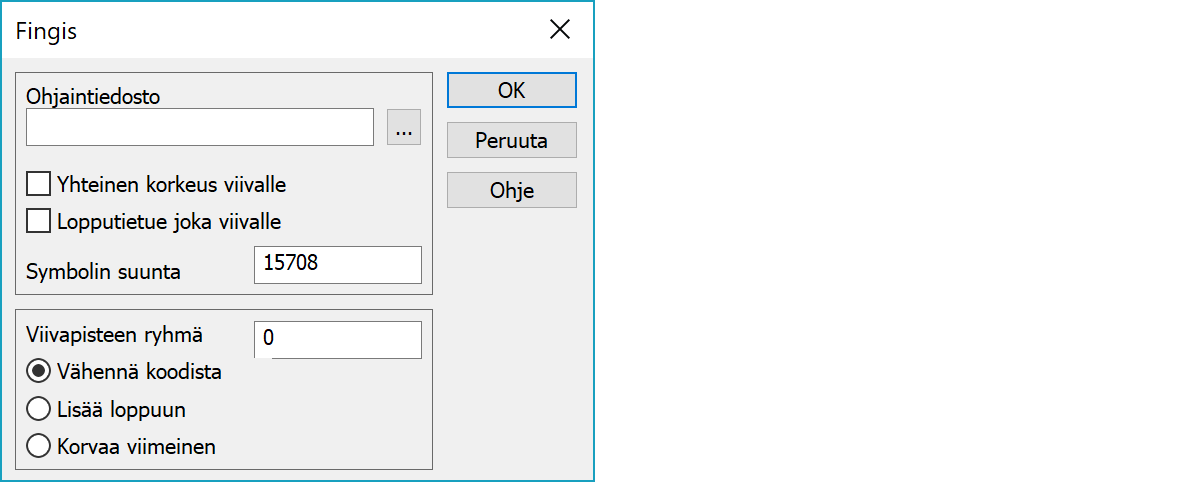The height and width of the screenshot is (482, 1200).
Task: Open help via the Ohje button
Action: coord(511,190)
